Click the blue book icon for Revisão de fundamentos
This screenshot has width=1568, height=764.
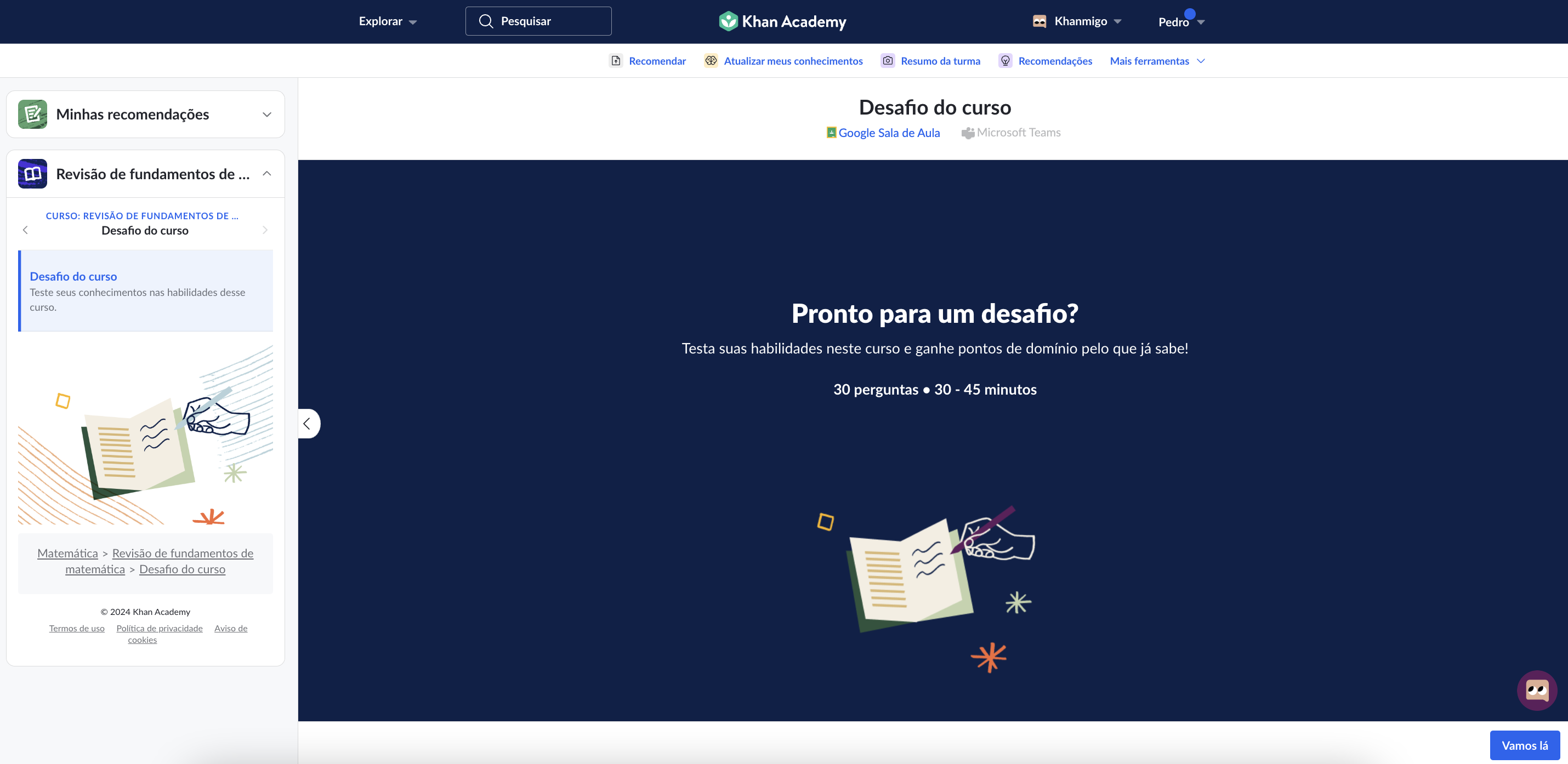(x=33, y=174)
